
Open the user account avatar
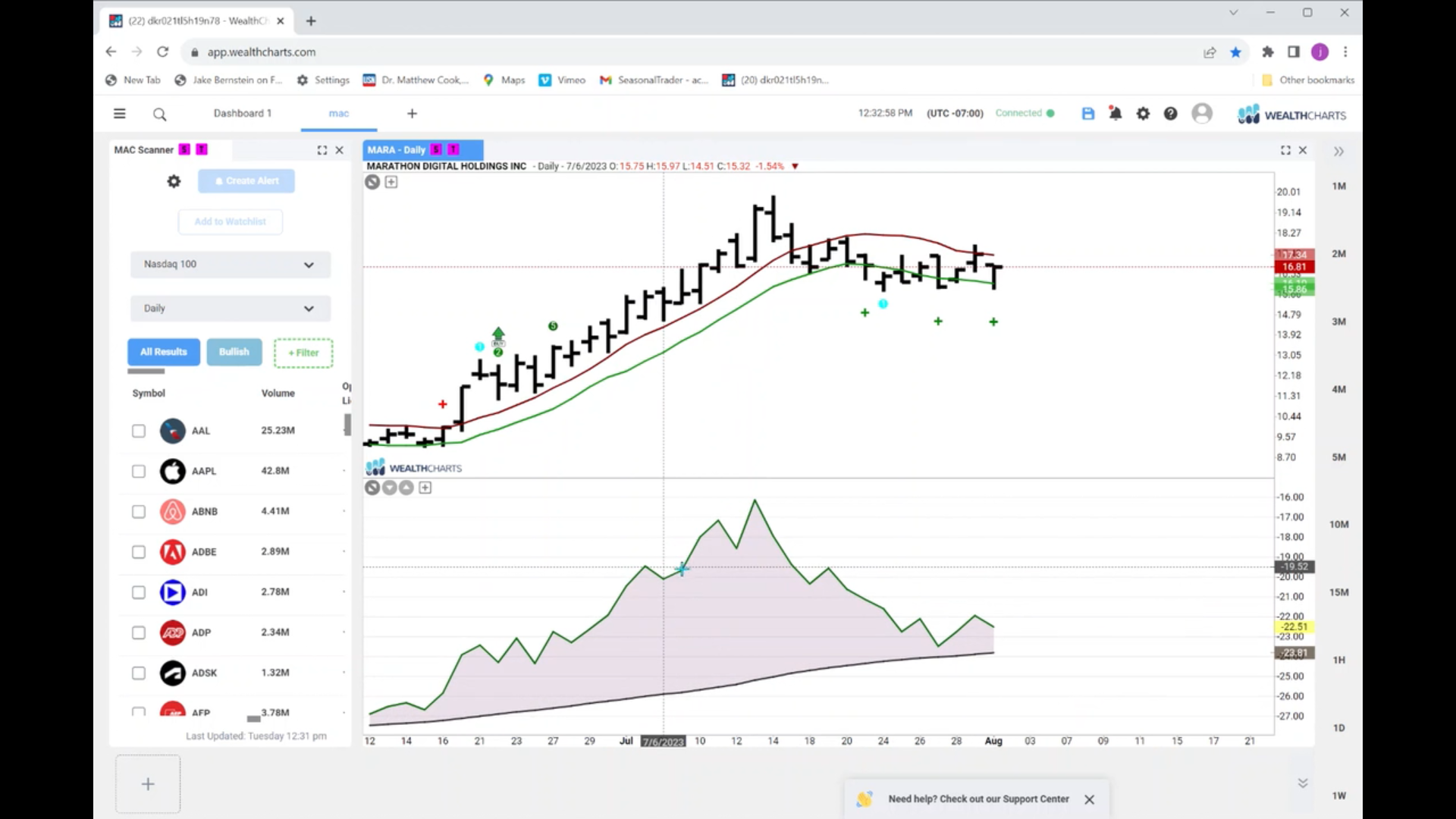coord(1202,114)
